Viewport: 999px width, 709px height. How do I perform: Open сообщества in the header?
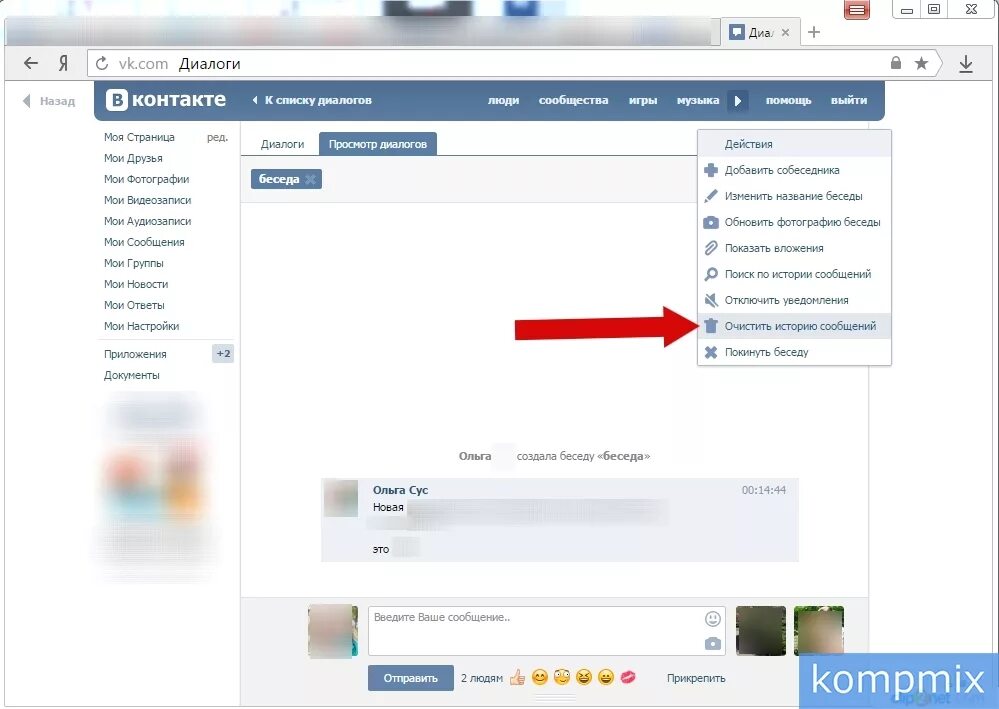coord(573,100)
